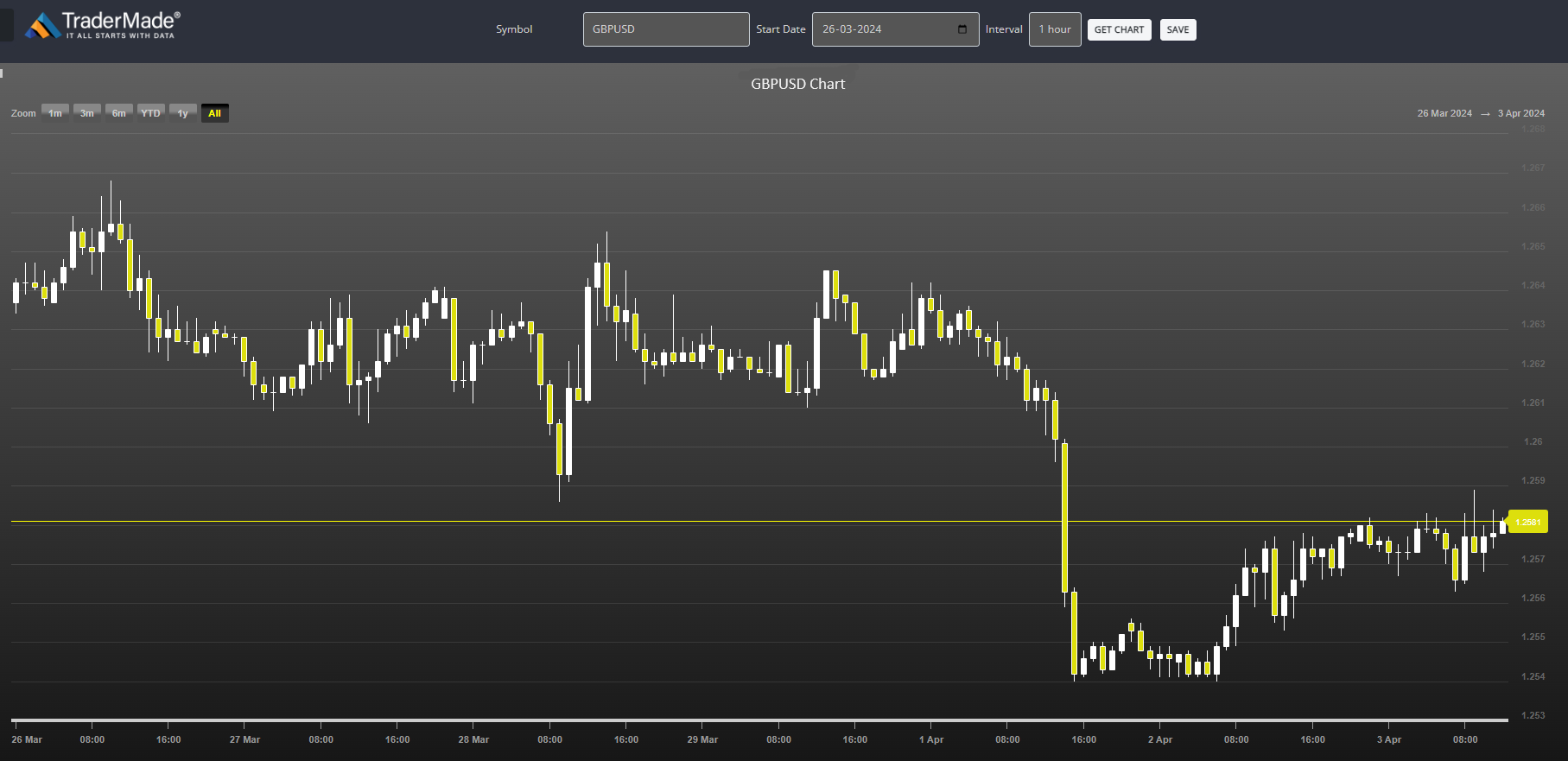Click the 26 Mar 2024 range start date

(x=1444, y=113)
